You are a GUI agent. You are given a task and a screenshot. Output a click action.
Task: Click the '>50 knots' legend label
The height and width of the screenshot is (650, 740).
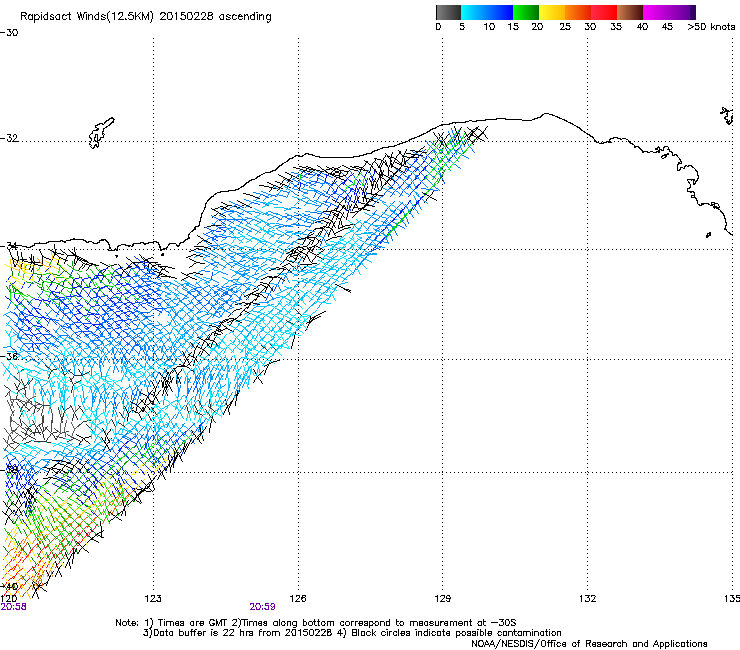point(711,27)
